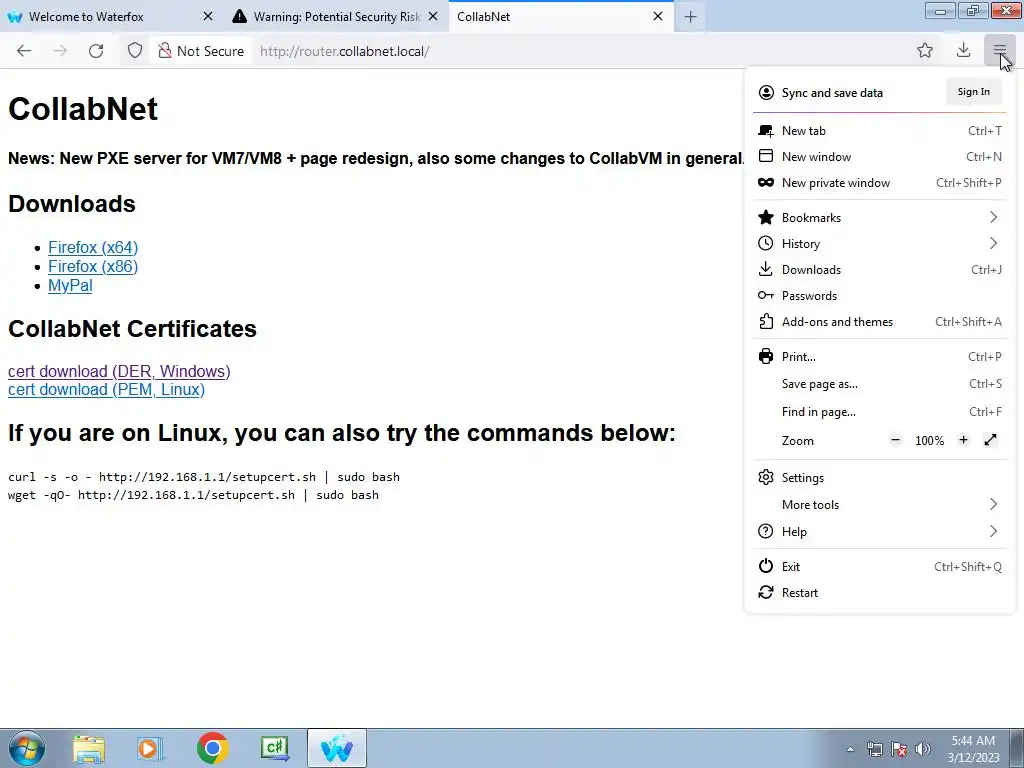Open the downloads toolbar panel
1024x768 pixels.
(963, 50)
